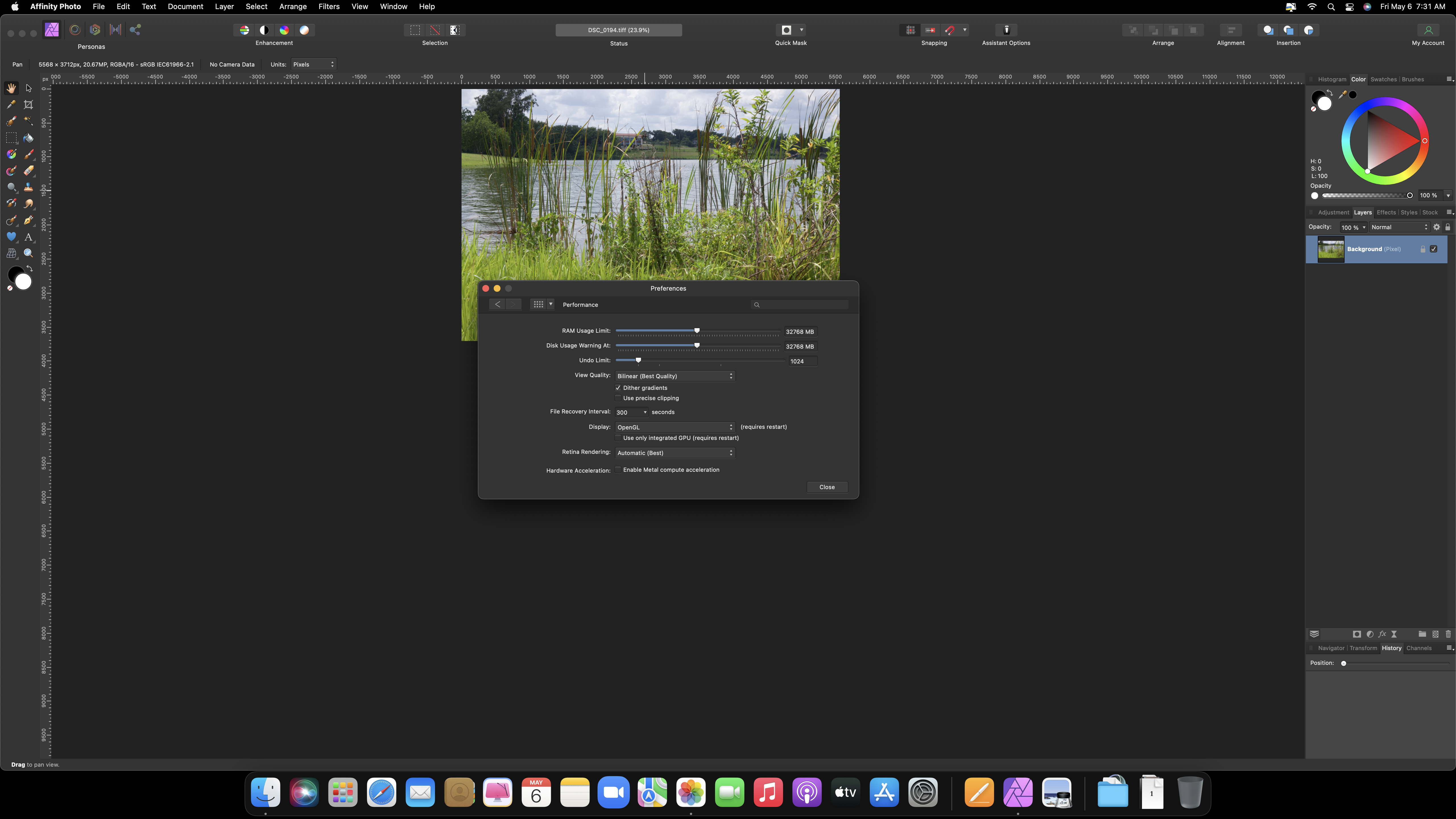1456x819 pixels.
Task: Focus the Preferences search field
Action: (x=800, y=305)
